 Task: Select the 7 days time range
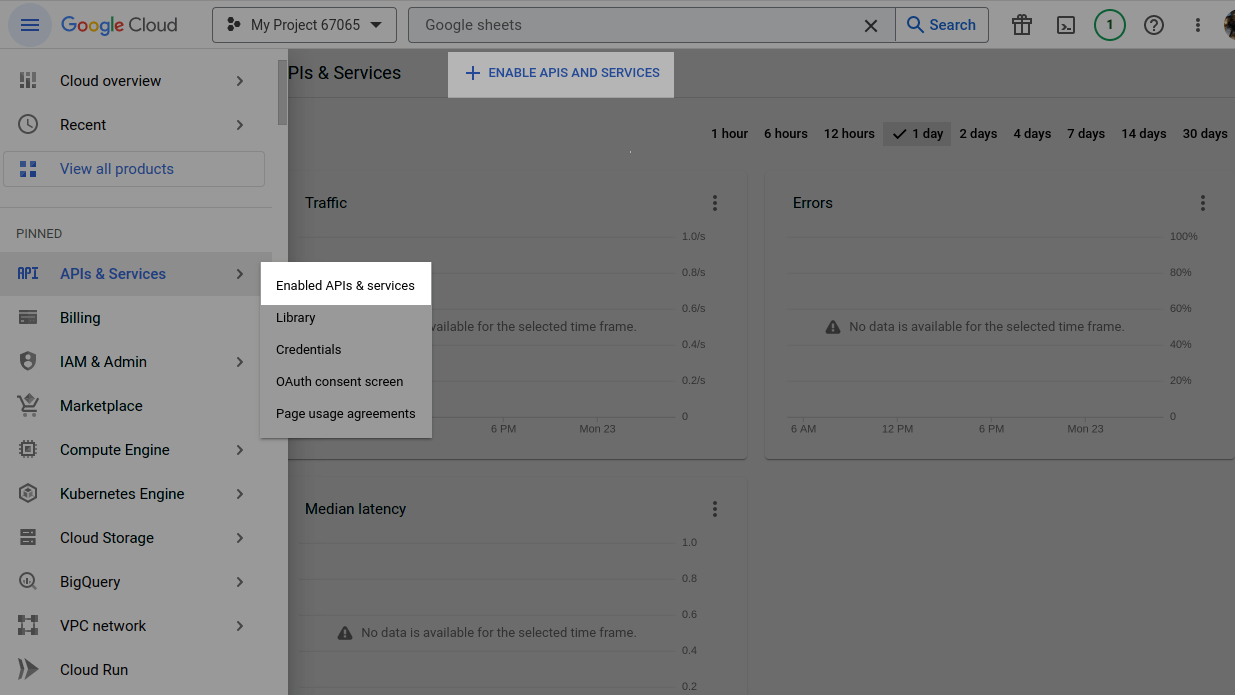(x=1086, y=134)
